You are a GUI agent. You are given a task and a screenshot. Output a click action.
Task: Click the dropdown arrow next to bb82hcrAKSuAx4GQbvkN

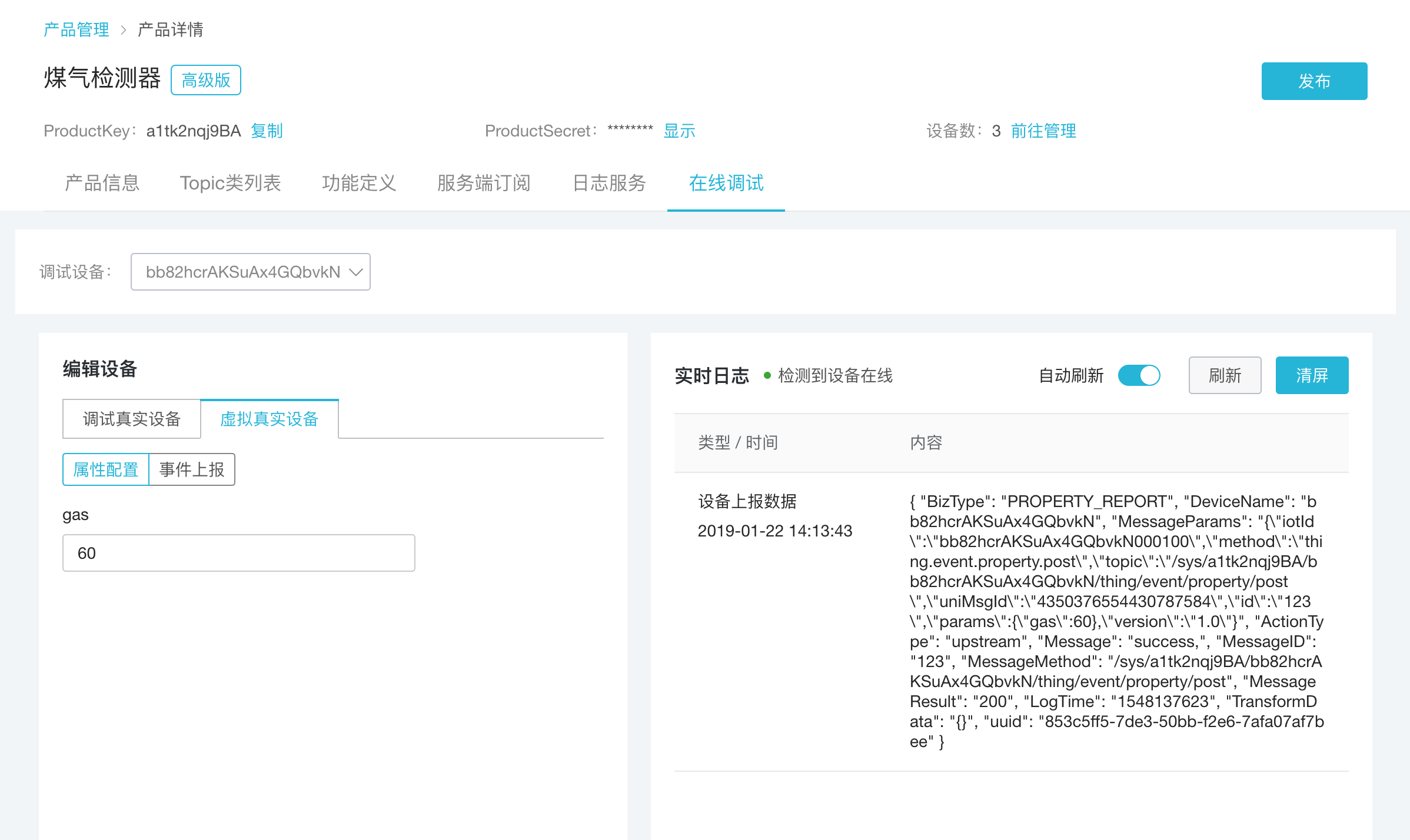coord(355,272)
